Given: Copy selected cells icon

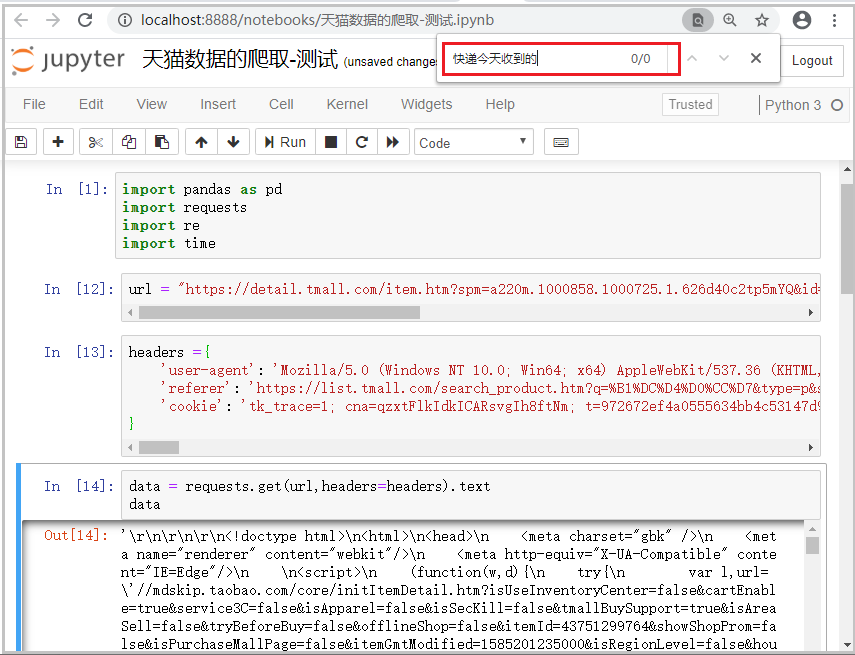Looking at the screenshot, I should pyautogui.click(x=129, y=142).
